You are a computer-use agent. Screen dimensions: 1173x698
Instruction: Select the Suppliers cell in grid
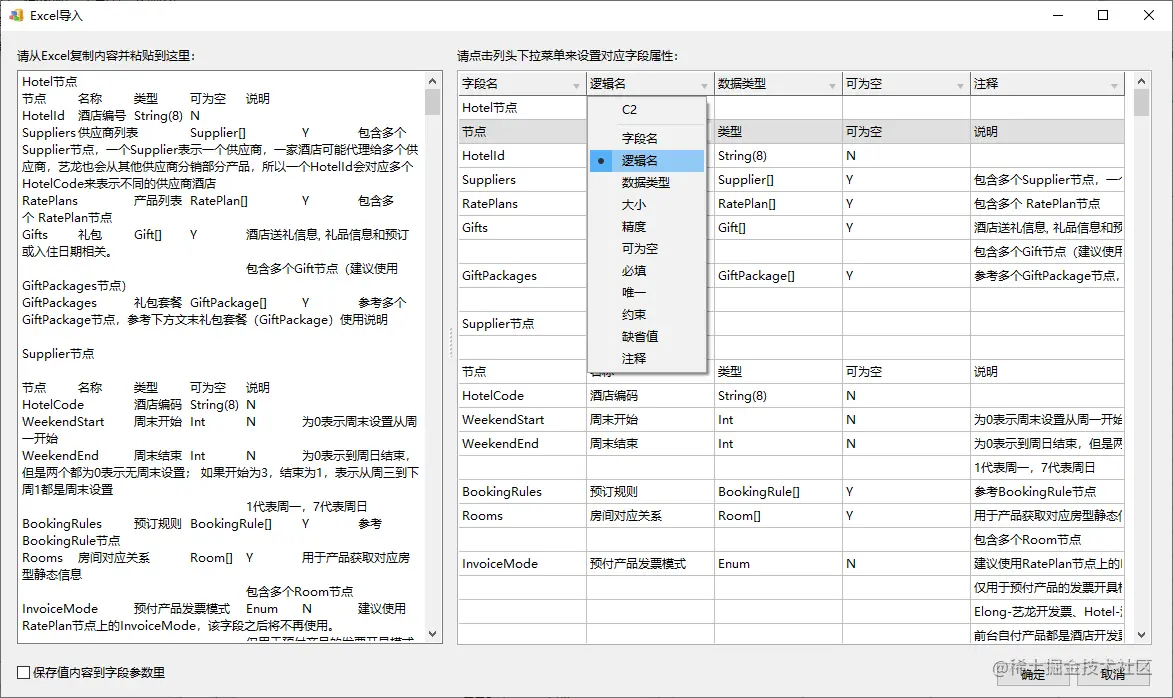[x=522, y=180]
